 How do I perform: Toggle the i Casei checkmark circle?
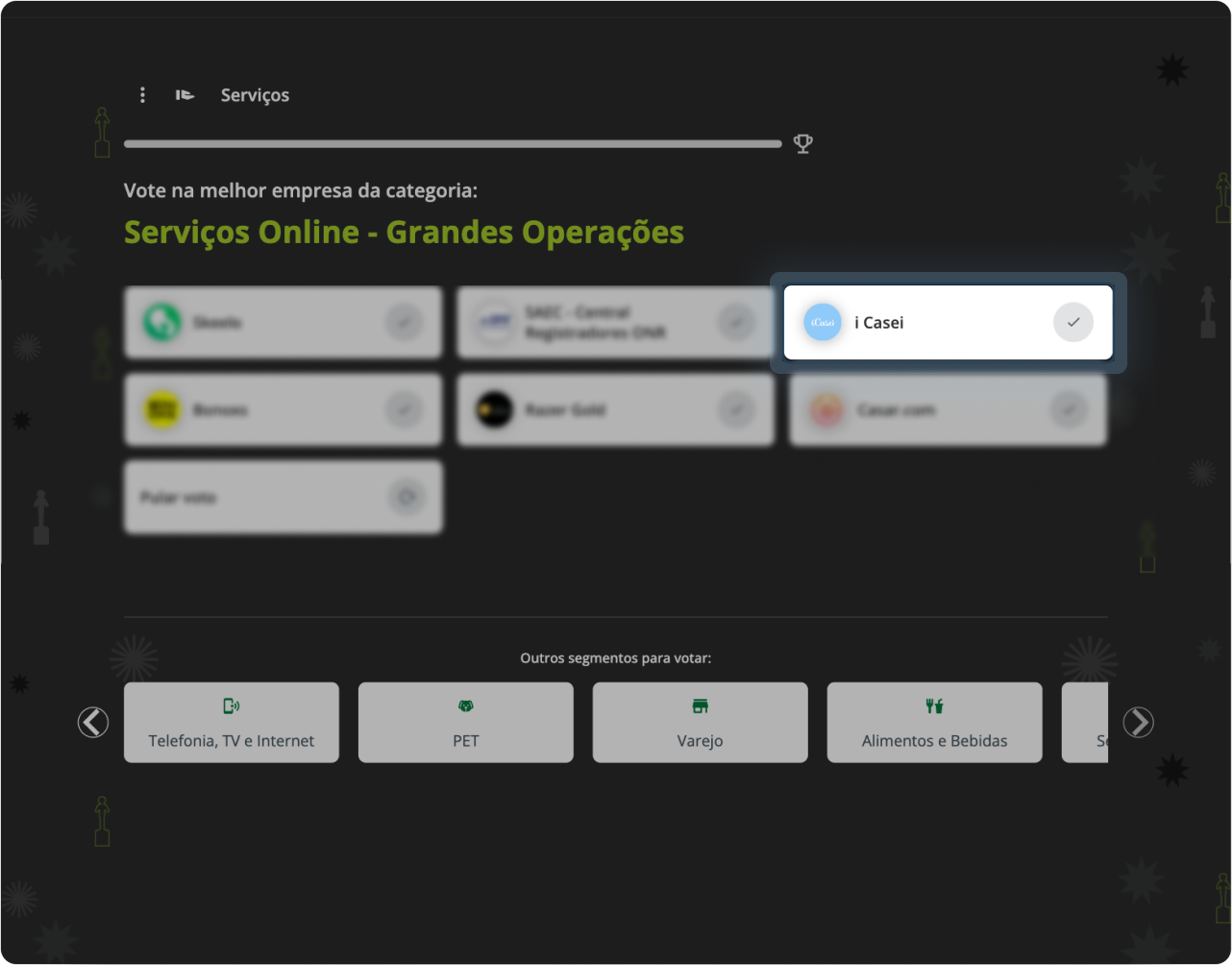click(1073, 322)
